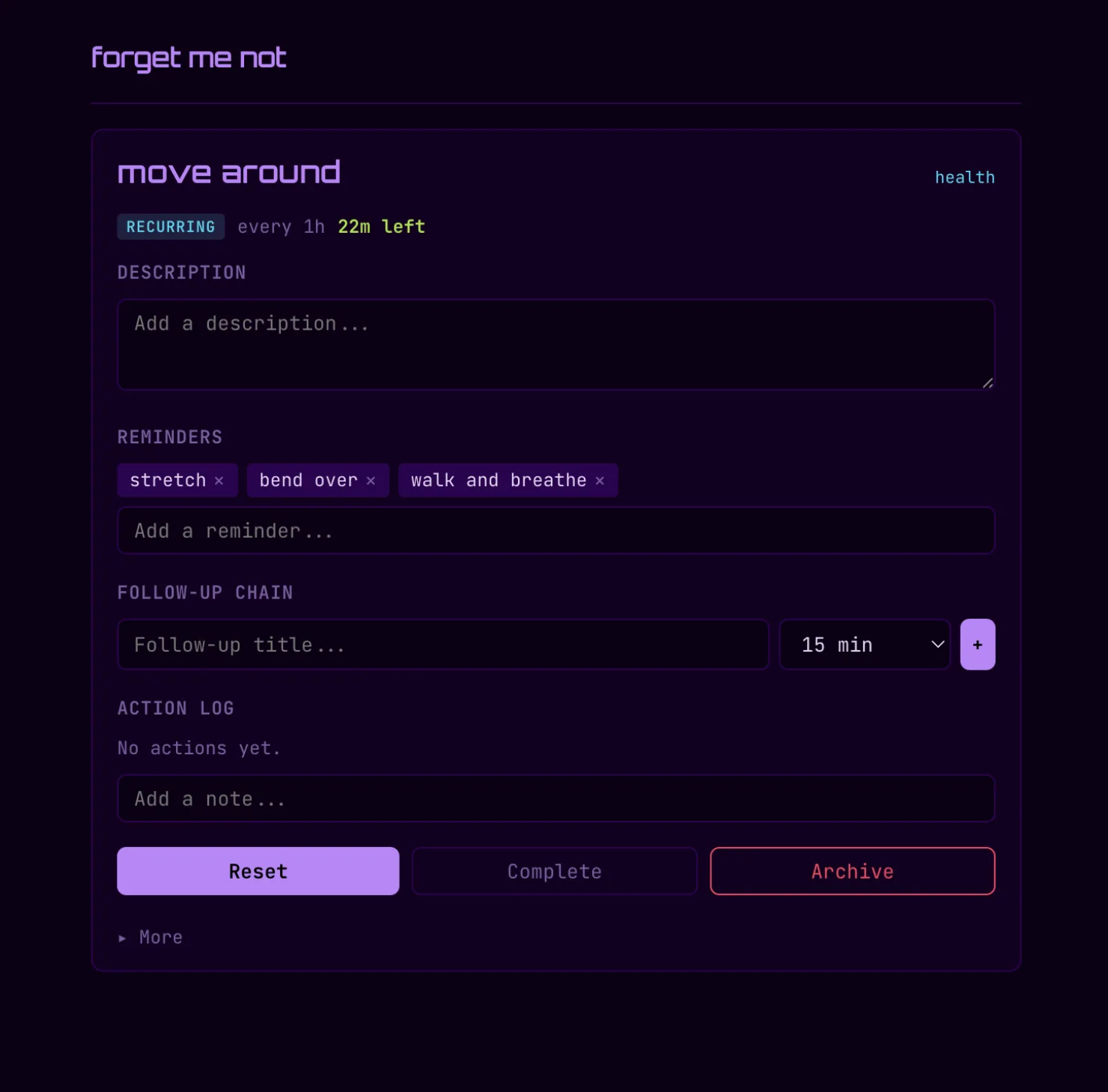Remove the "stretch" reminder chip
The width and height of the screenshot is (1108, 1092).
click(x=219, y=480)
